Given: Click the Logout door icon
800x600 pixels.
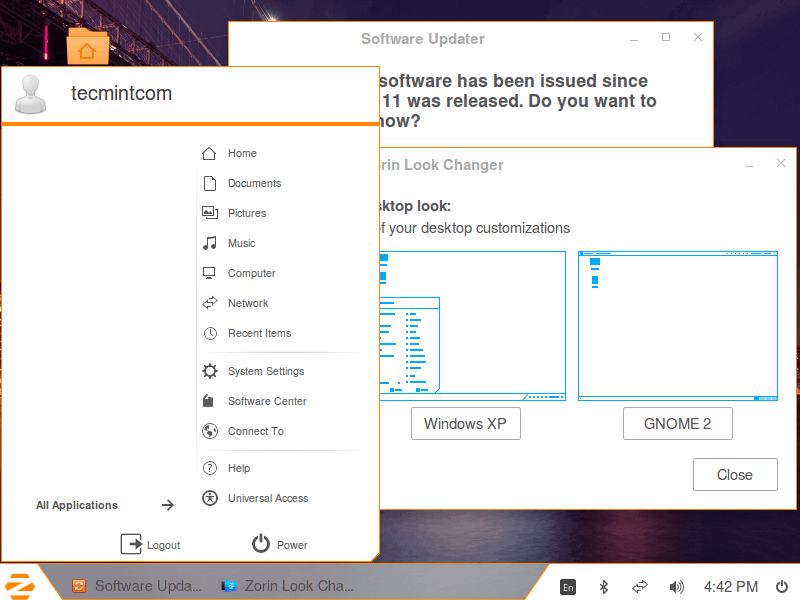Looking at the screenshot, I should pyautogui.click(x=132, y=544).
